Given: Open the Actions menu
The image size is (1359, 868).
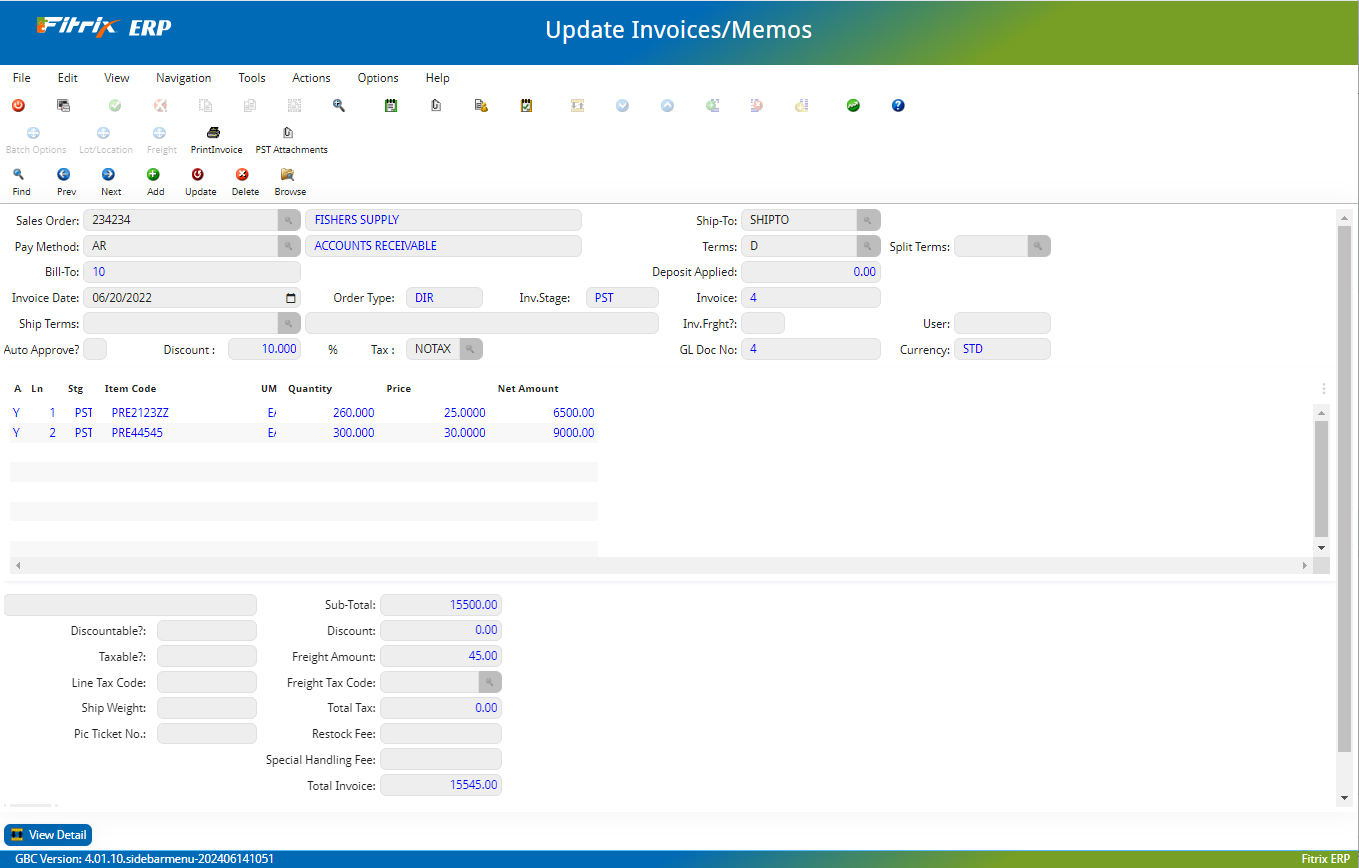Looking at the screenshot, I should pos(311,78).
